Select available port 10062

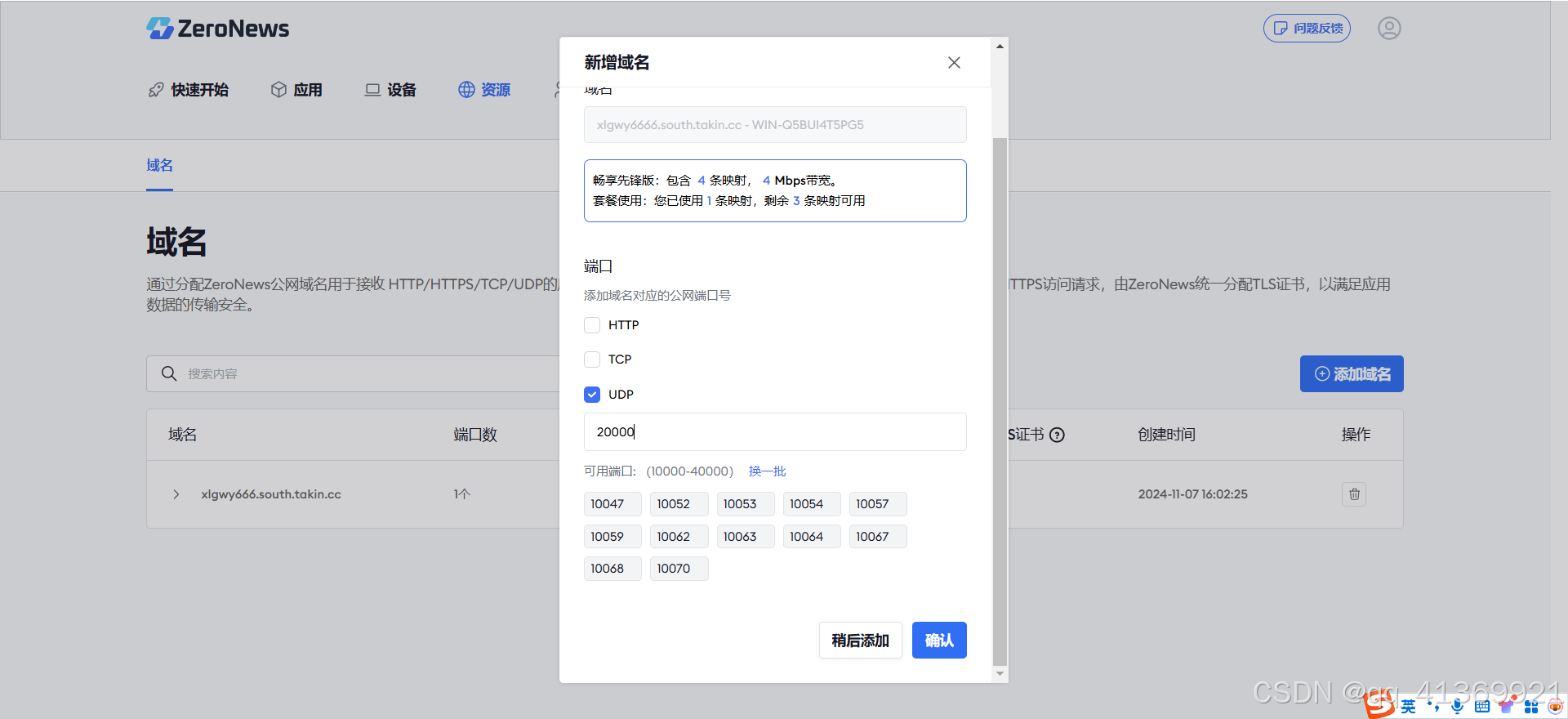pos(679,537)
